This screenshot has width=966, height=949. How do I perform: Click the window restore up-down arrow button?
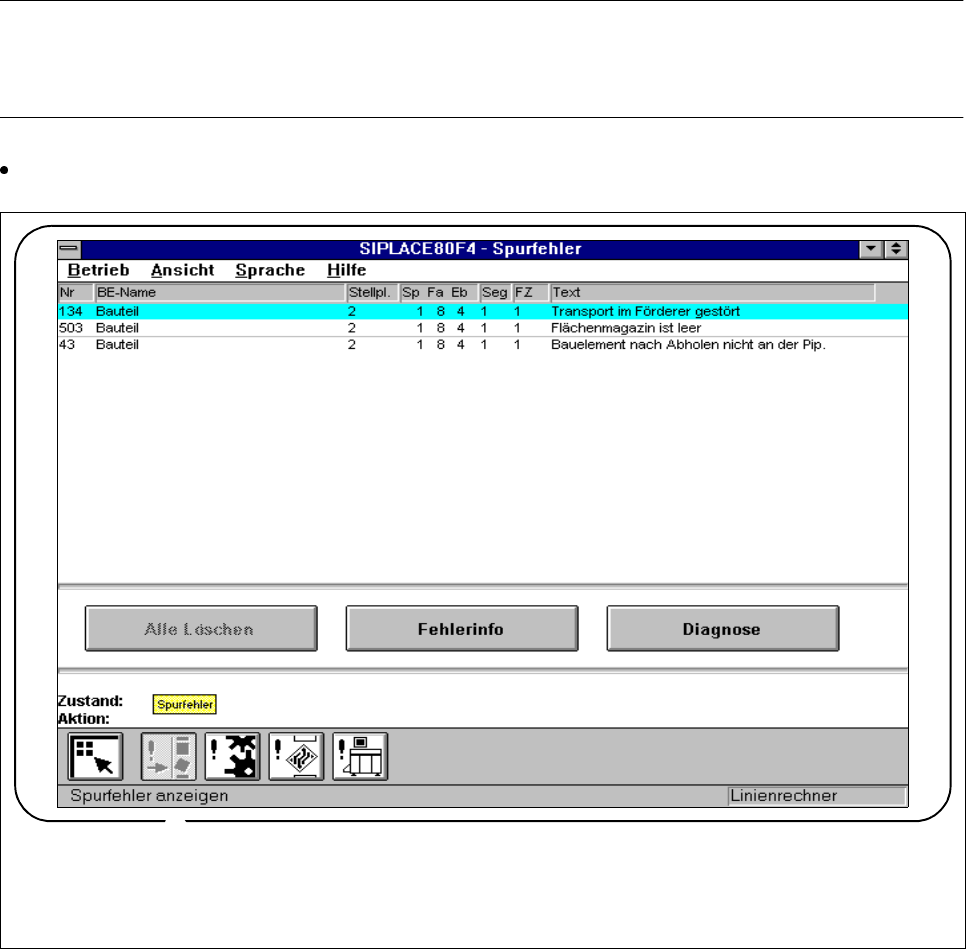click(896, 249)
